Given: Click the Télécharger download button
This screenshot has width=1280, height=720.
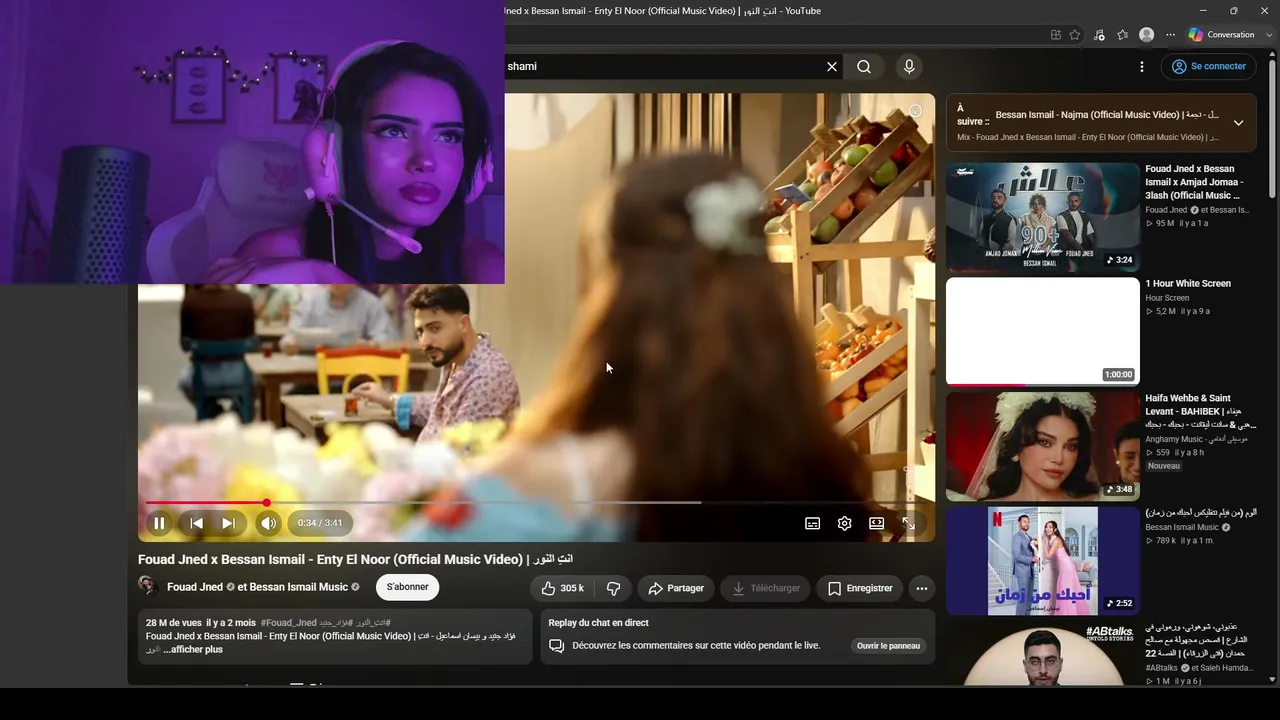Looking at the screenshot, I should 765,588.
